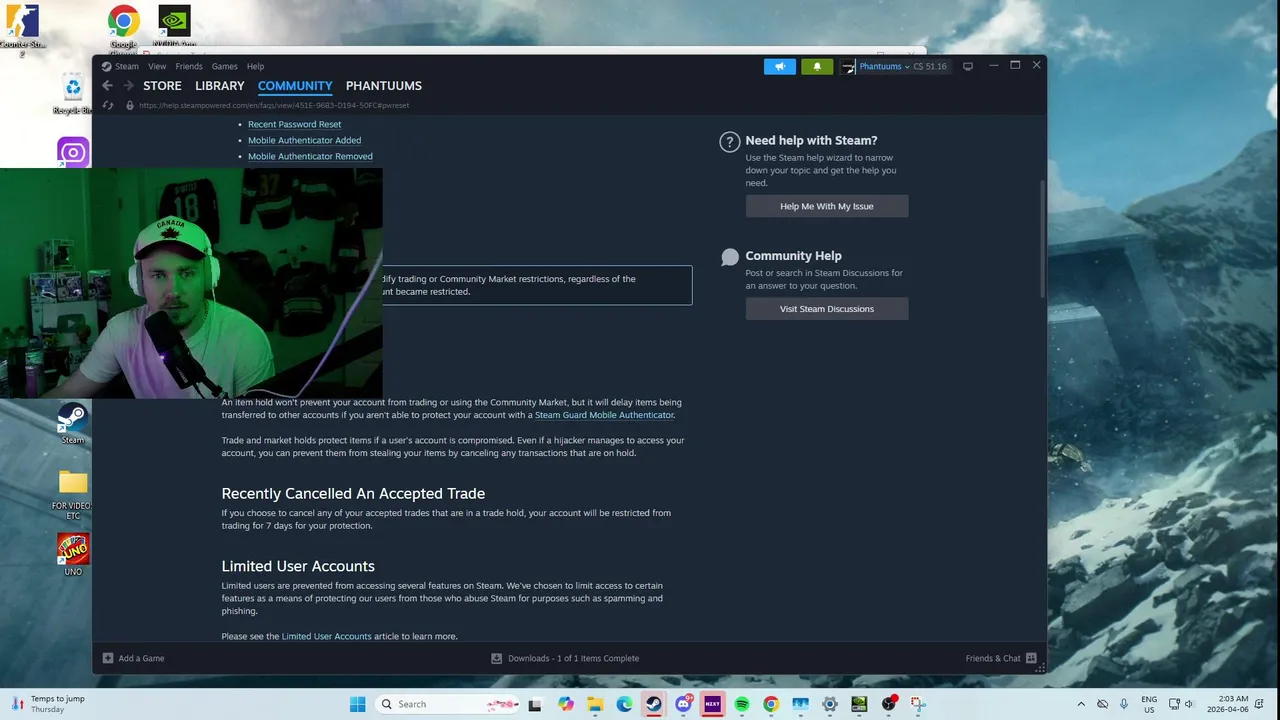Open Steam announcements via blue megaphone button

coord(780,66)
